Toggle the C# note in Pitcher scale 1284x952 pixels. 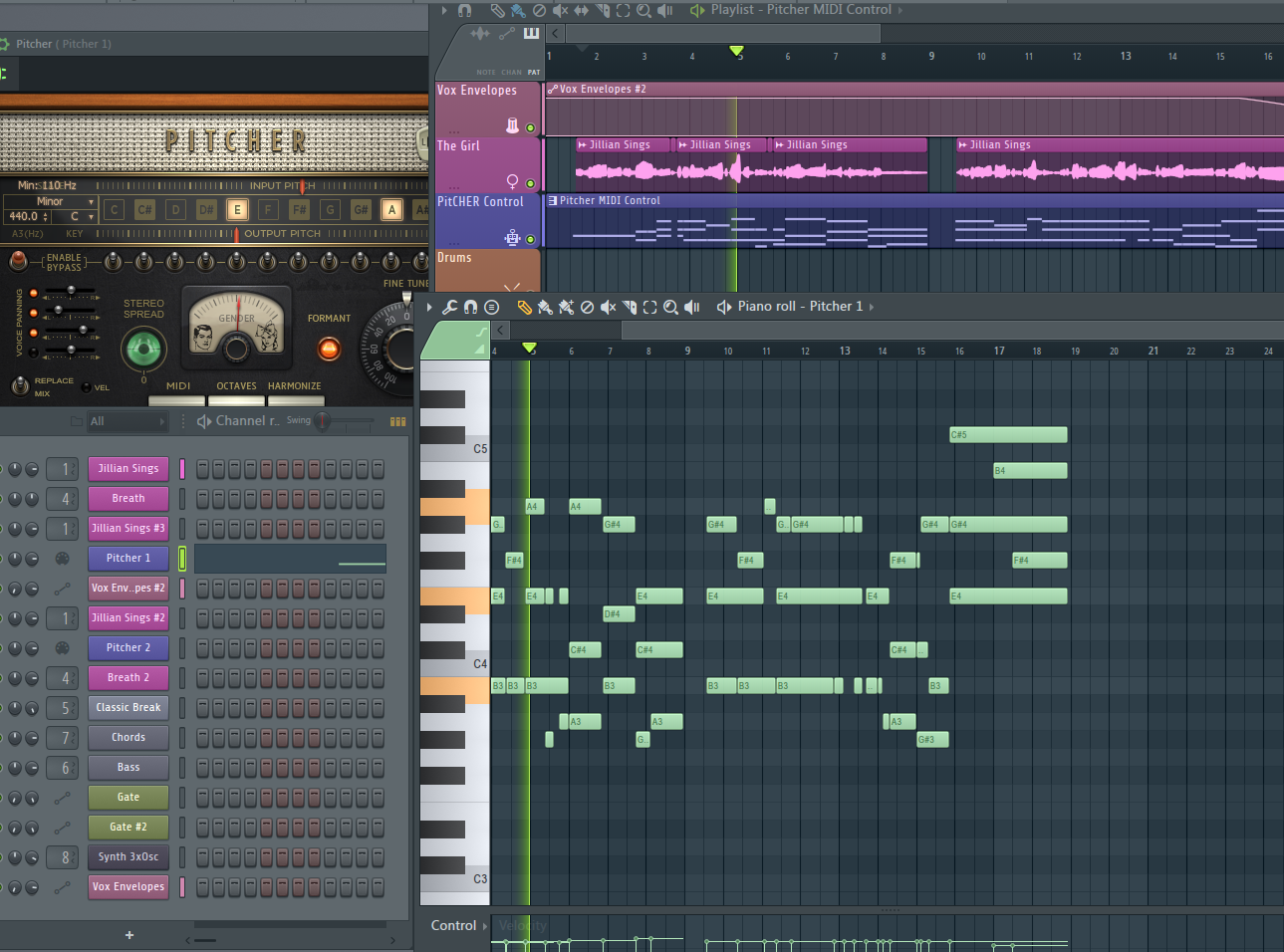(x=144, y=209)
